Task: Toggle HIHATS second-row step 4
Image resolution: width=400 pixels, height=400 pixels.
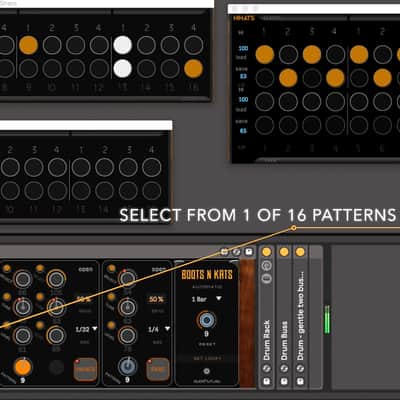Action: tap(335, 78)
